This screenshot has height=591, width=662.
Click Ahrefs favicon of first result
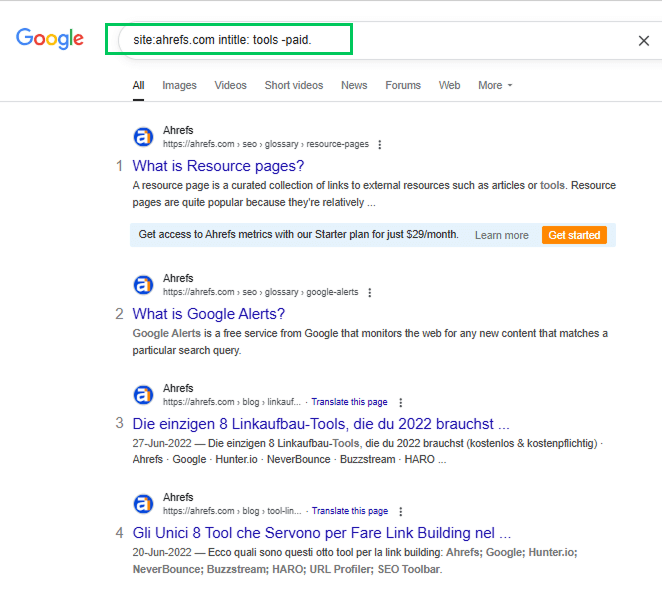(143, 137)
